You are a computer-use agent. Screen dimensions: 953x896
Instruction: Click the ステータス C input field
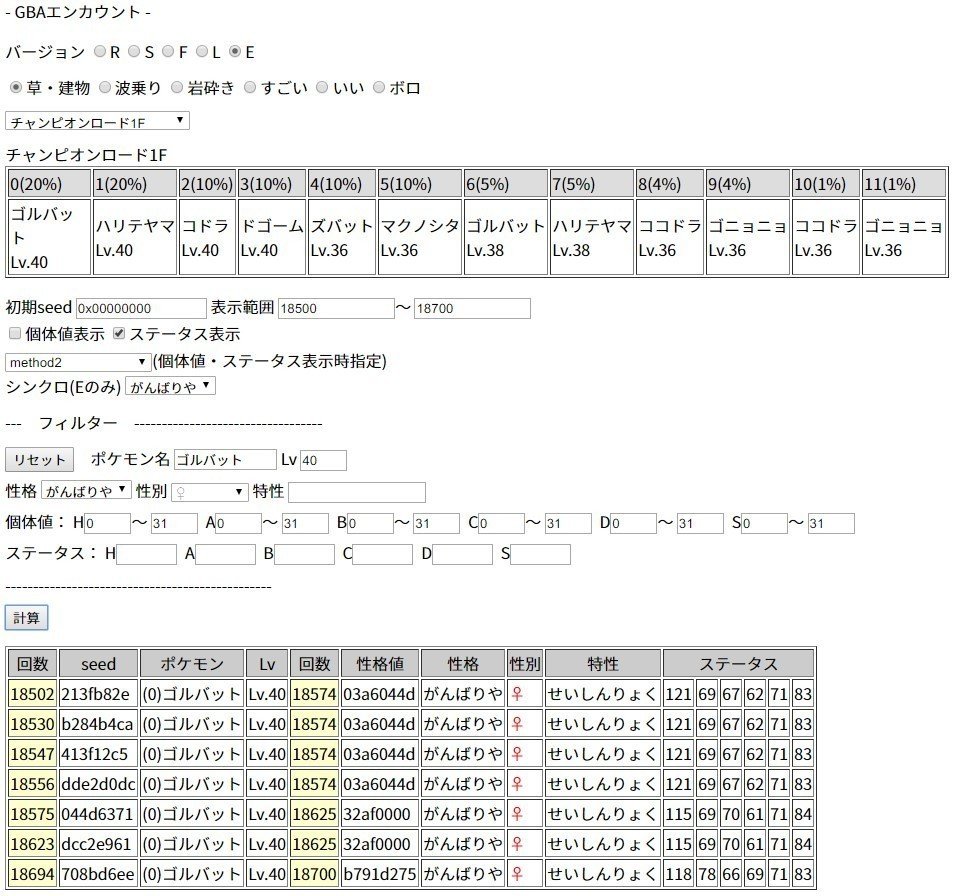382,554
